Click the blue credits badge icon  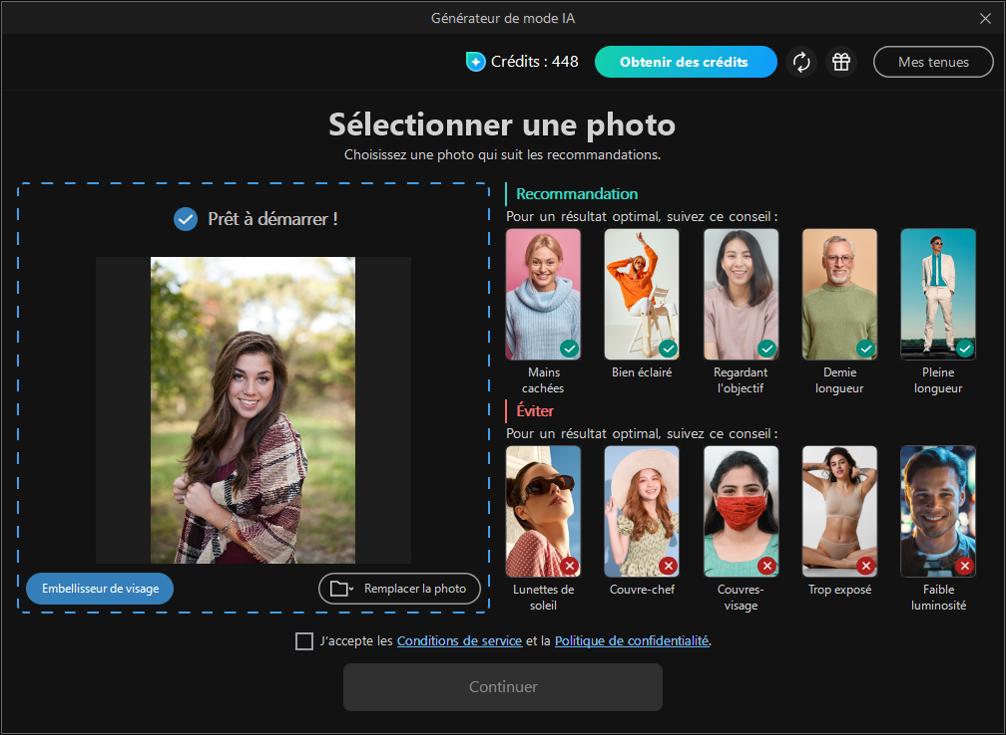(475, 62)
